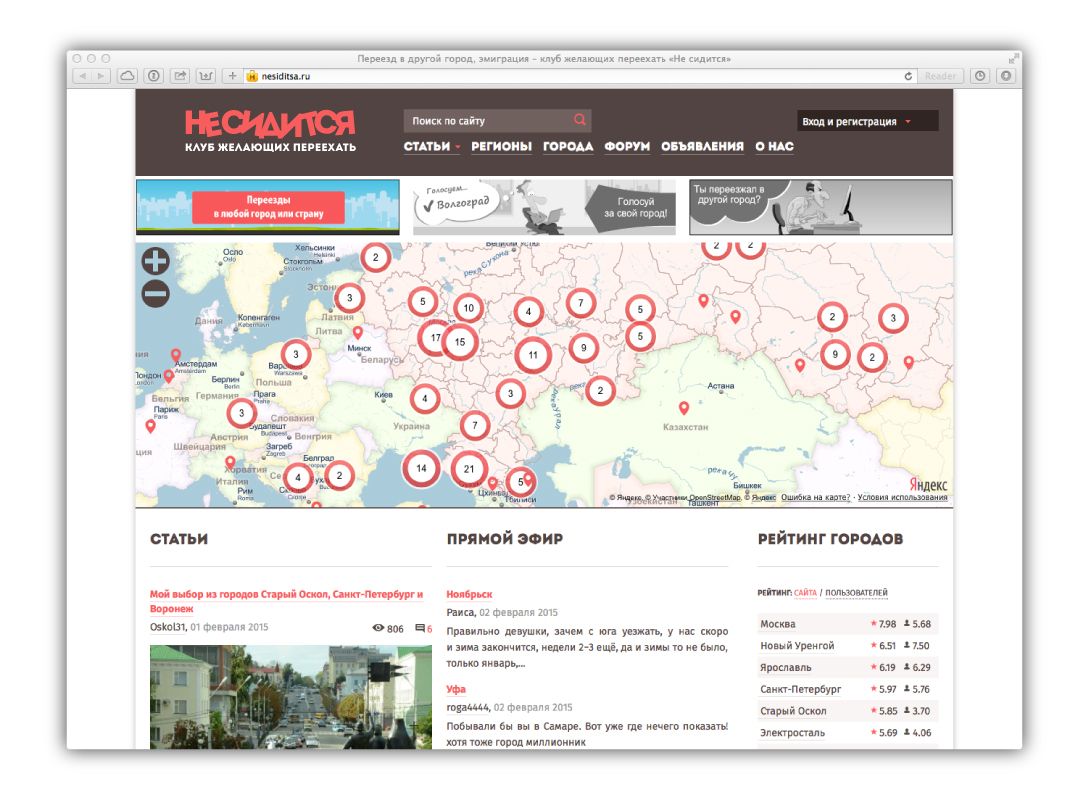
Task: Zoom out the map with minus button
Action: 156,294
